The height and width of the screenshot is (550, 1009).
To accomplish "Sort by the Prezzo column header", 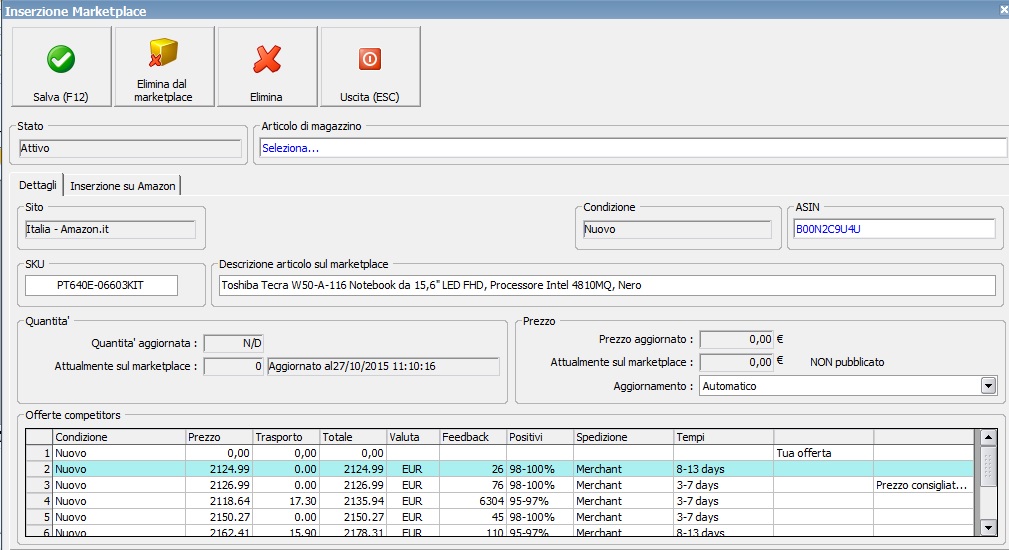I will point(217,437).
